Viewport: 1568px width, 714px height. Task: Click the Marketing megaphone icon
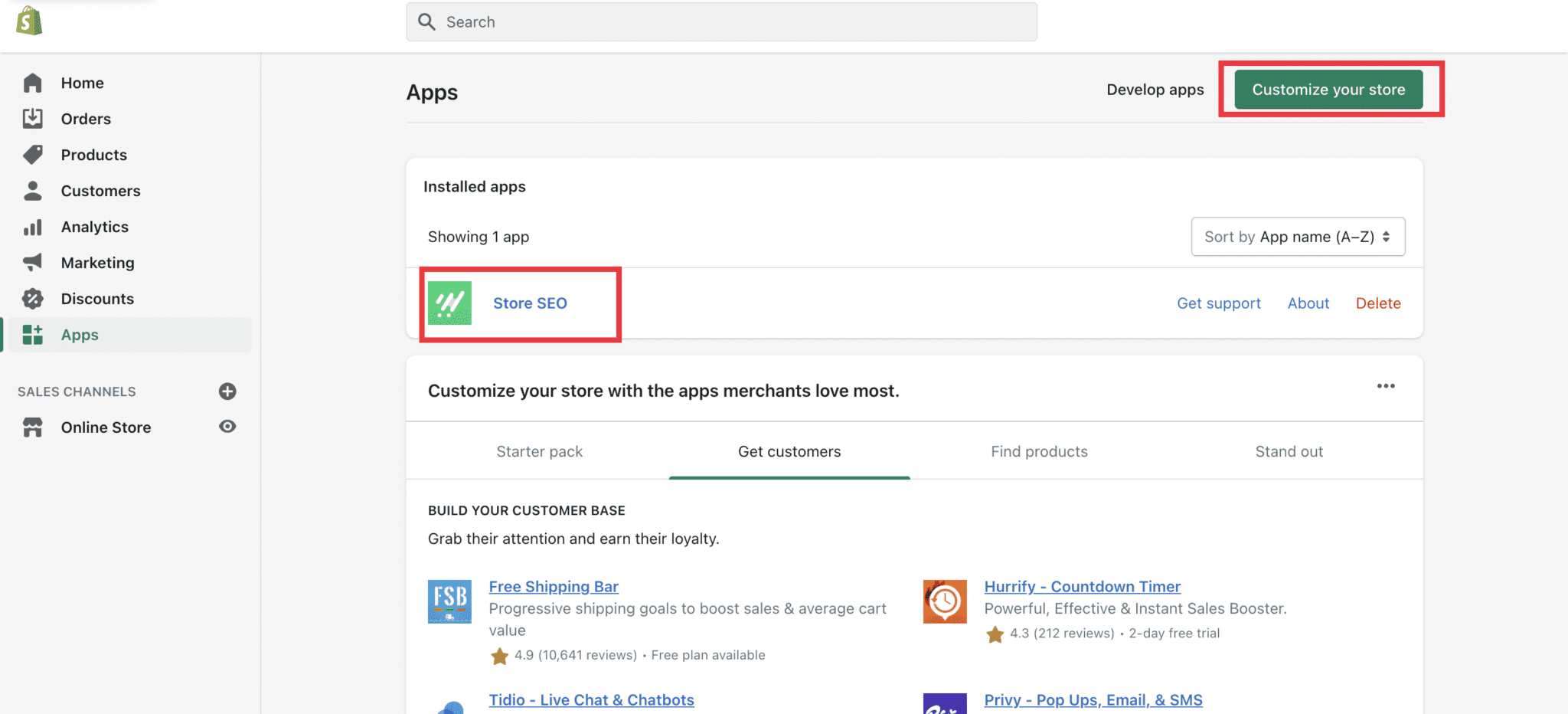(32, 263)
